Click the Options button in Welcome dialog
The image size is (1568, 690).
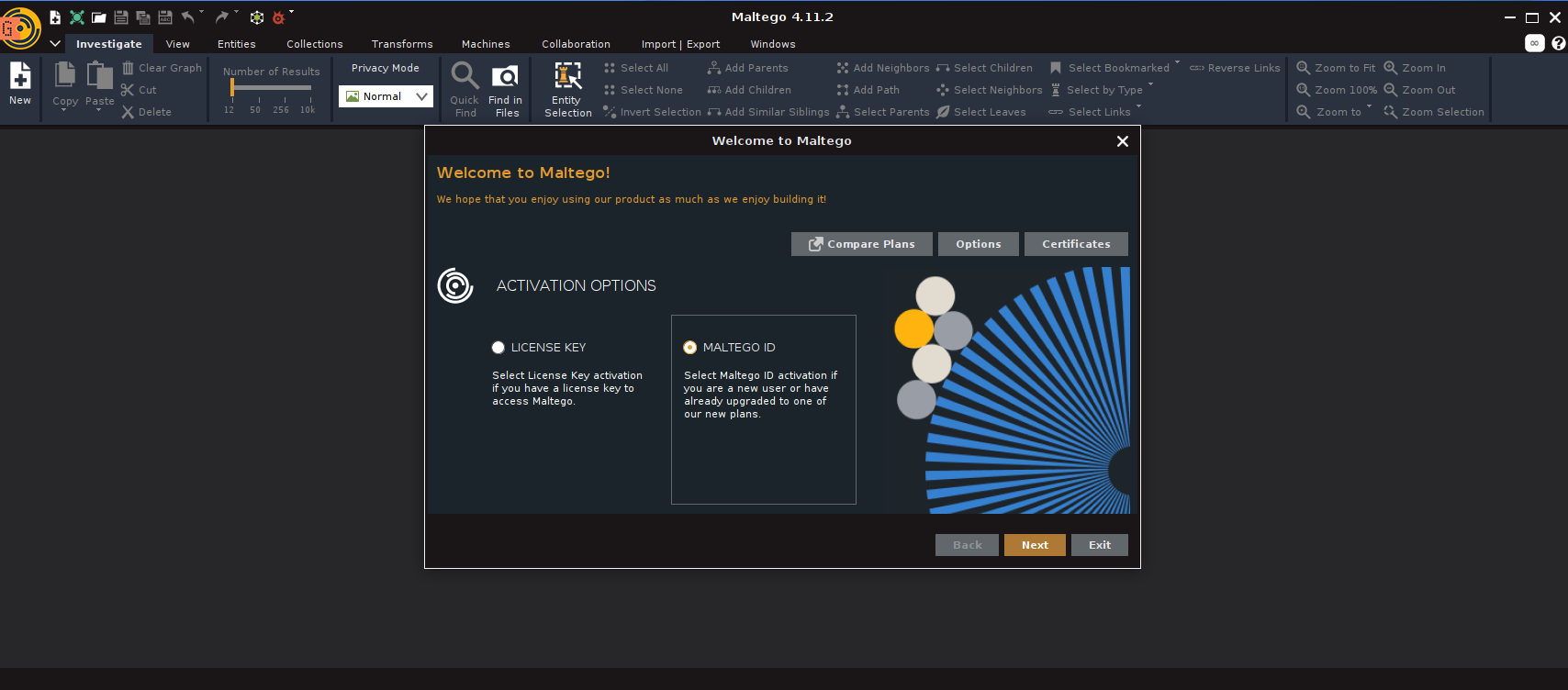pyautogui.click(x=979, y=244)
